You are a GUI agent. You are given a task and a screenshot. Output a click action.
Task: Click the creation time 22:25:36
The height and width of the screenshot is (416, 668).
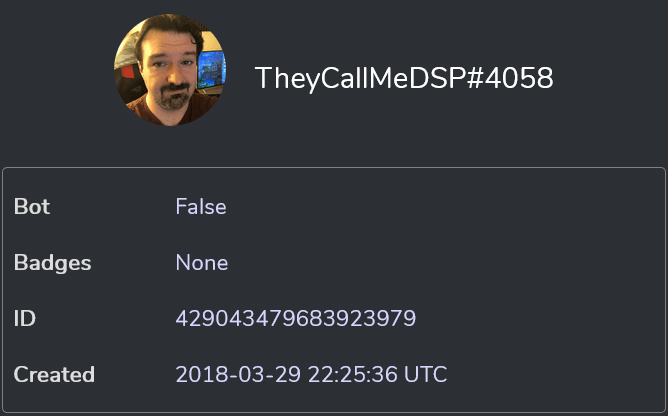point(353,375)
